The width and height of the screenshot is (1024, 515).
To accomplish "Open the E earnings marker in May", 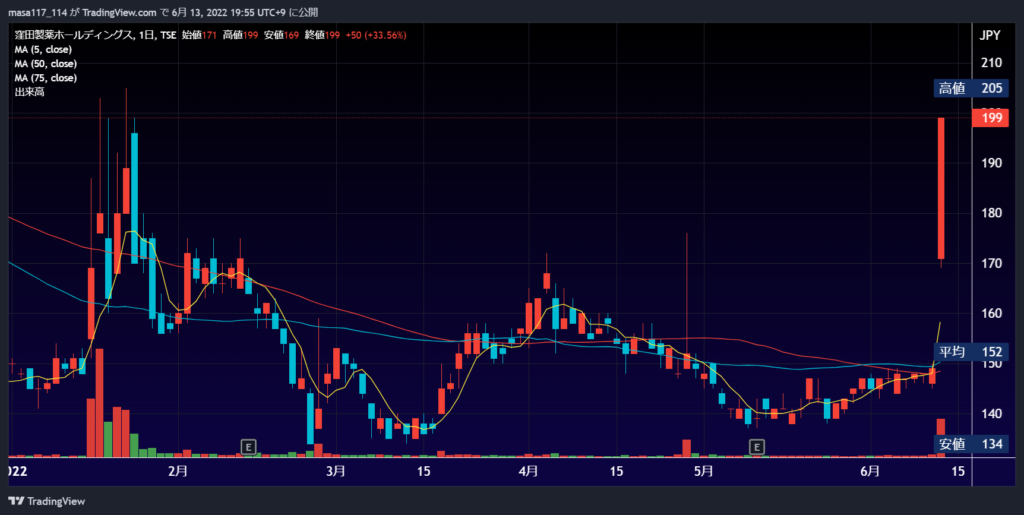I will click(x=756, y=447).
